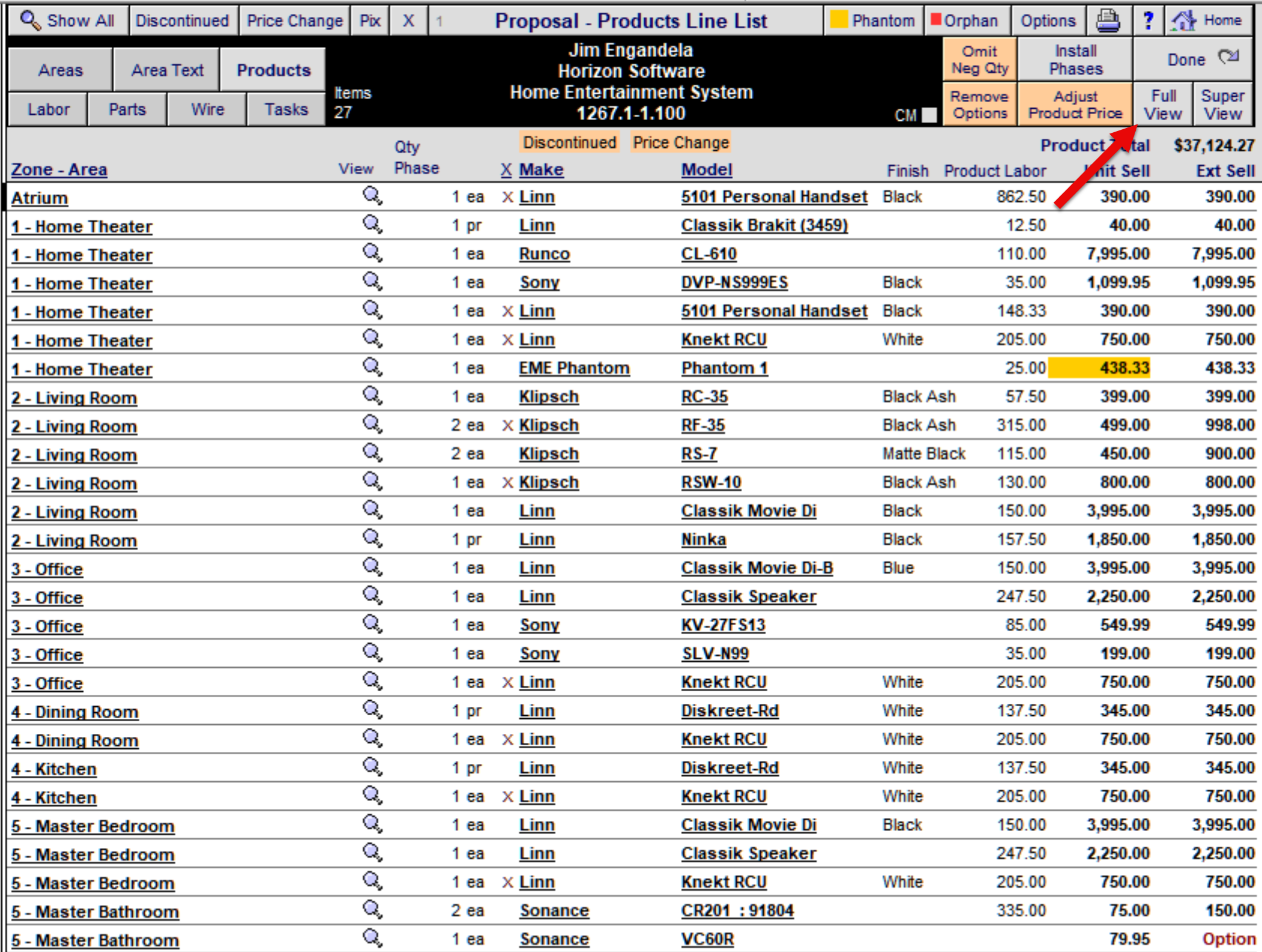Open Install Phases

1076,59
